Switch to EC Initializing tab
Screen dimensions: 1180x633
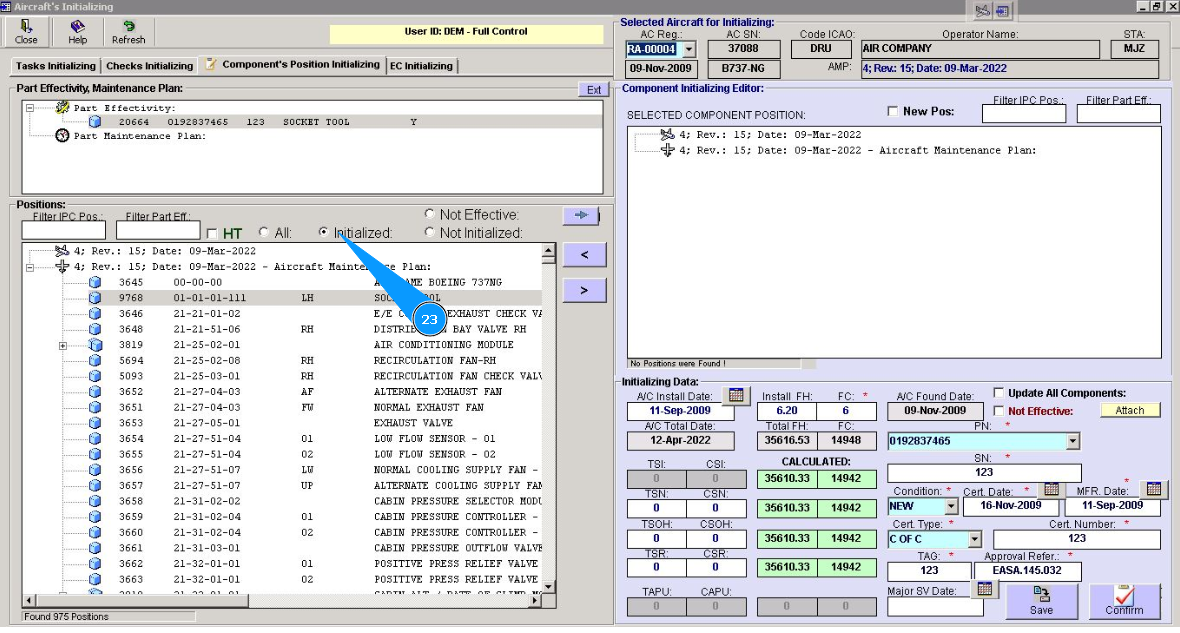pos(421,66)
